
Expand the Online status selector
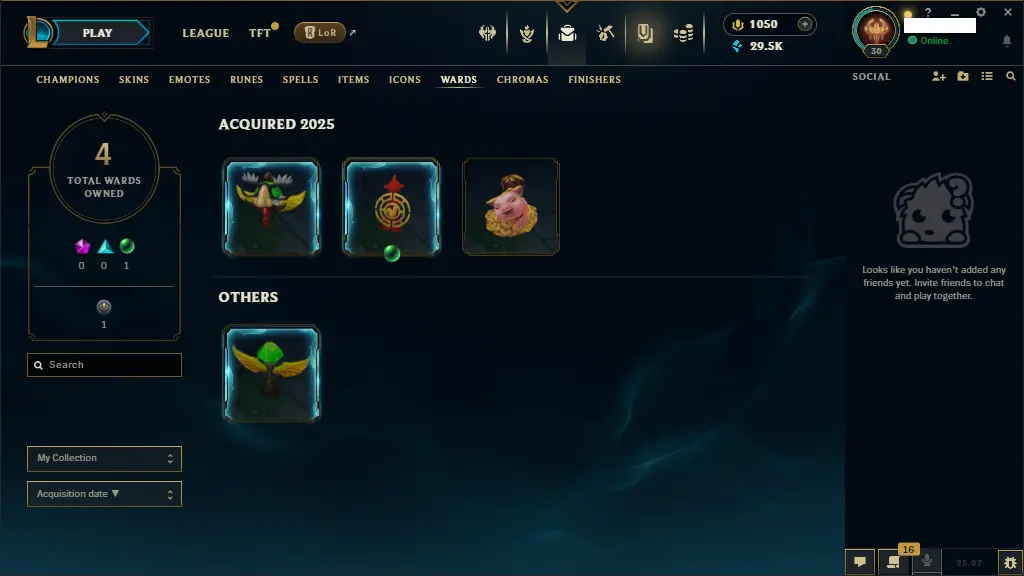pos(928,40)
